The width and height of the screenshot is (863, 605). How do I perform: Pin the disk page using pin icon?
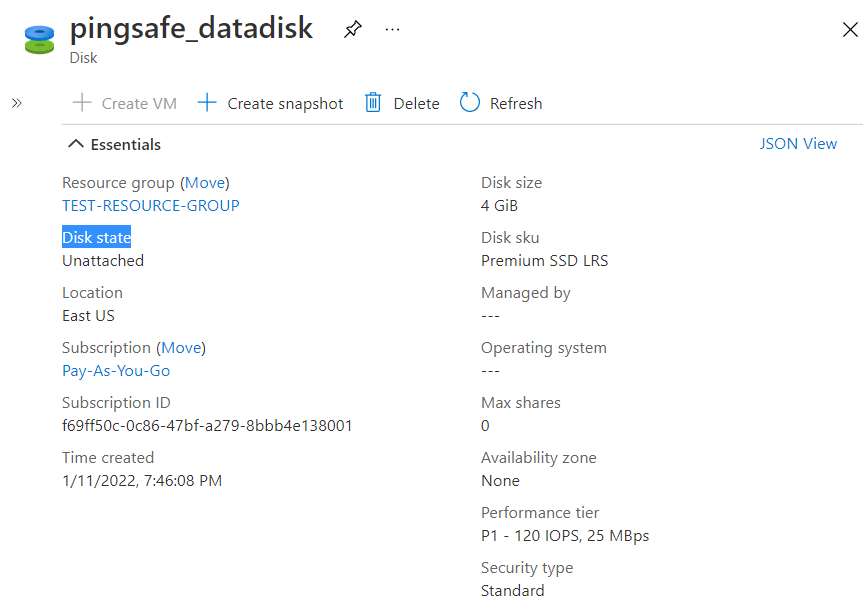click(352, 29)
